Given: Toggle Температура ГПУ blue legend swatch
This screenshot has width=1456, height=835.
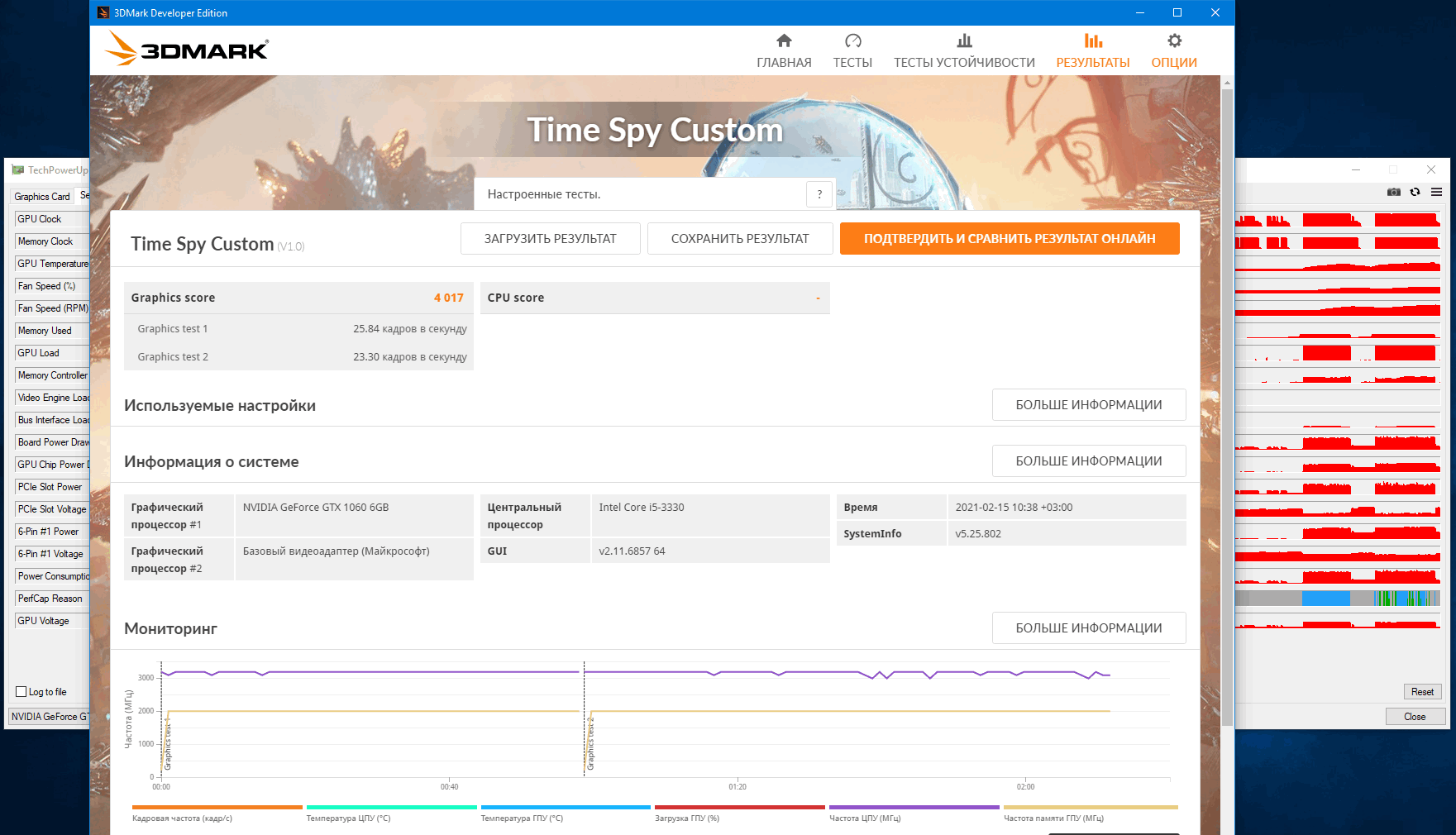Looking at the screenshot, I should (566, 807).
